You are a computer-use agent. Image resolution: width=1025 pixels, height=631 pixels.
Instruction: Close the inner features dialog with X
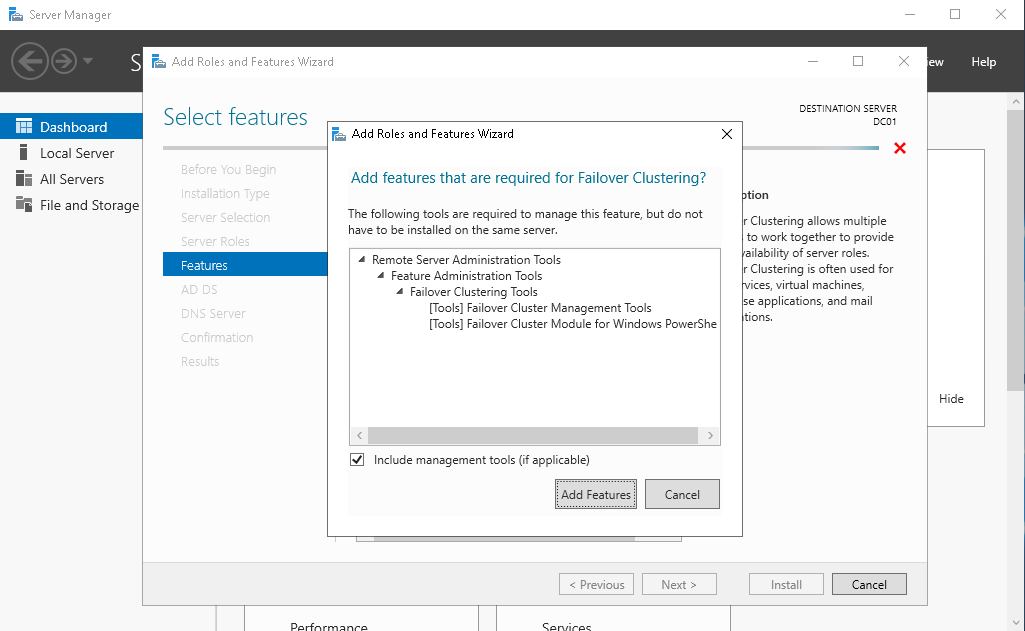click(x=726, y=134)
